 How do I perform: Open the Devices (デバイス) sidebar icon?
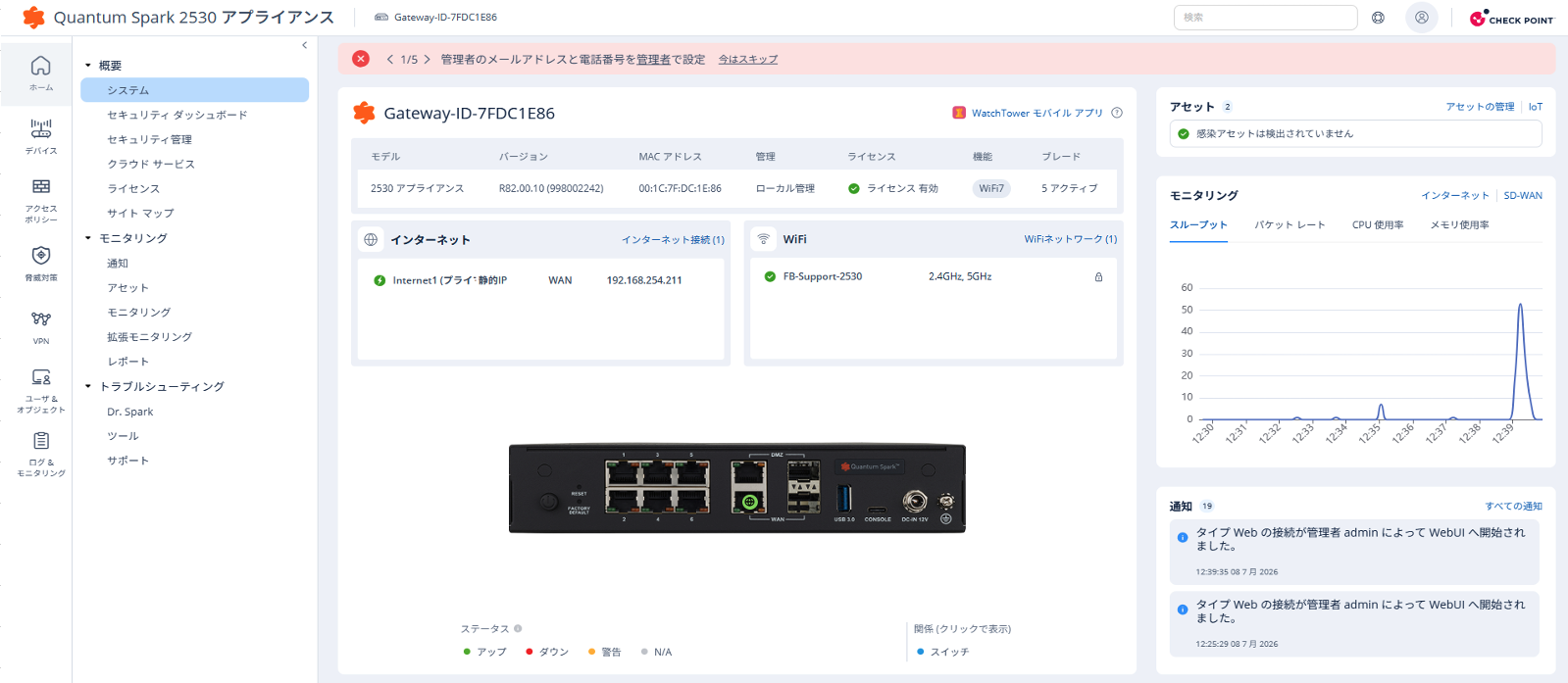click(40, 136)
